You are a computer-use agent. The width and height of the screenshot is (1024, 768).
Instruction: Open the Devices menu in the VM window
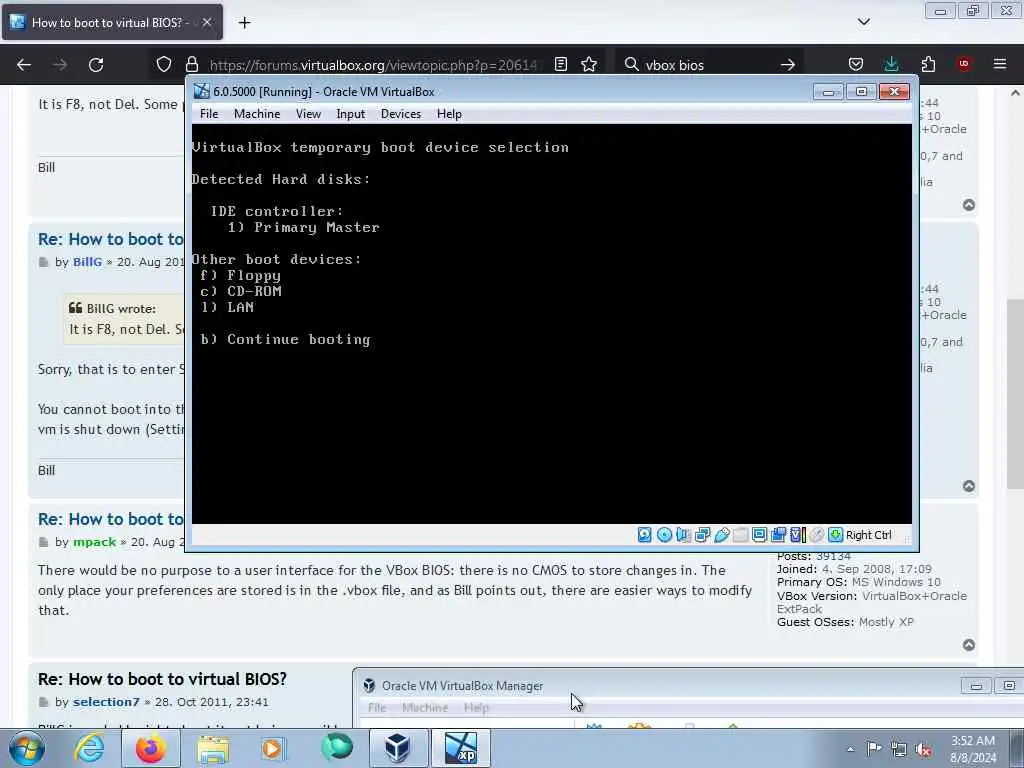pyautogui.click(x=401, y=114)
